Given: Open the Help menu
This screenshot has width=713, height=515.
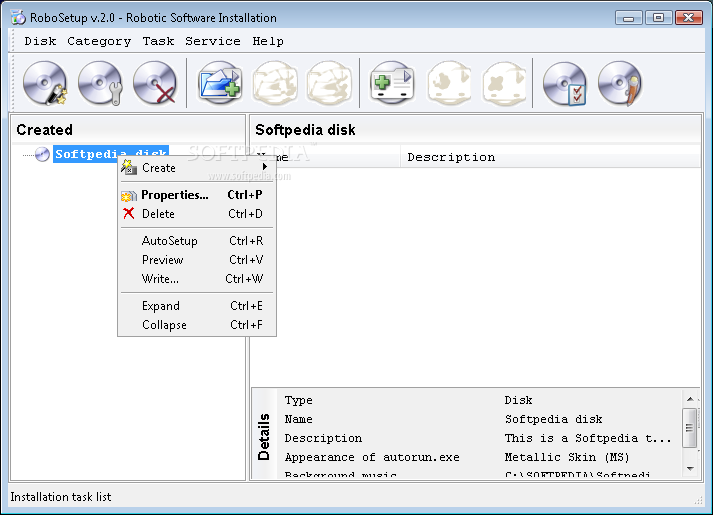Looking at the screenshot, I should click(x=268, y=41).
